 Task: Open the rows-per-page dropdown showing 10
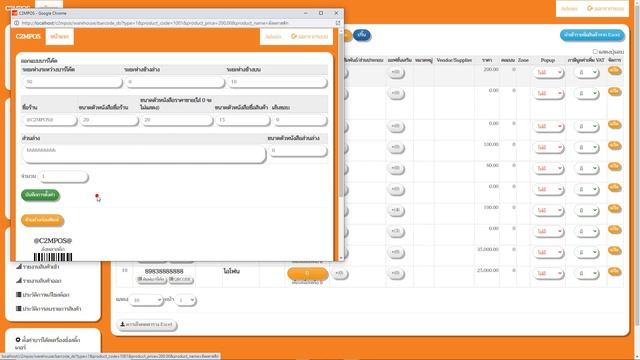[x=146, y=300]
